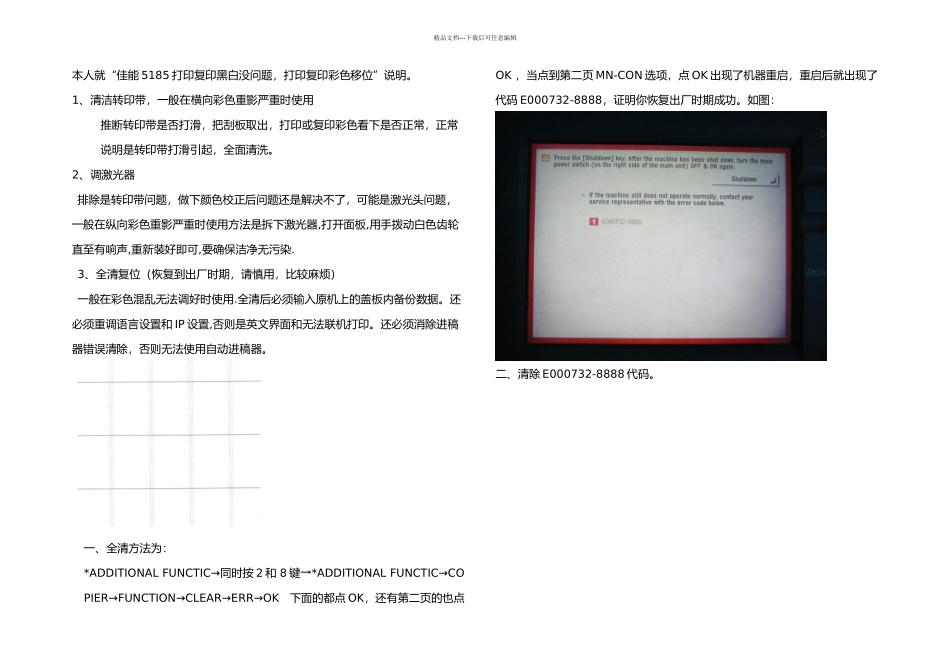The image size is (950, 672).
Task: Click the line starting 推断转印带是否打滑
Action: pos(279,125)
